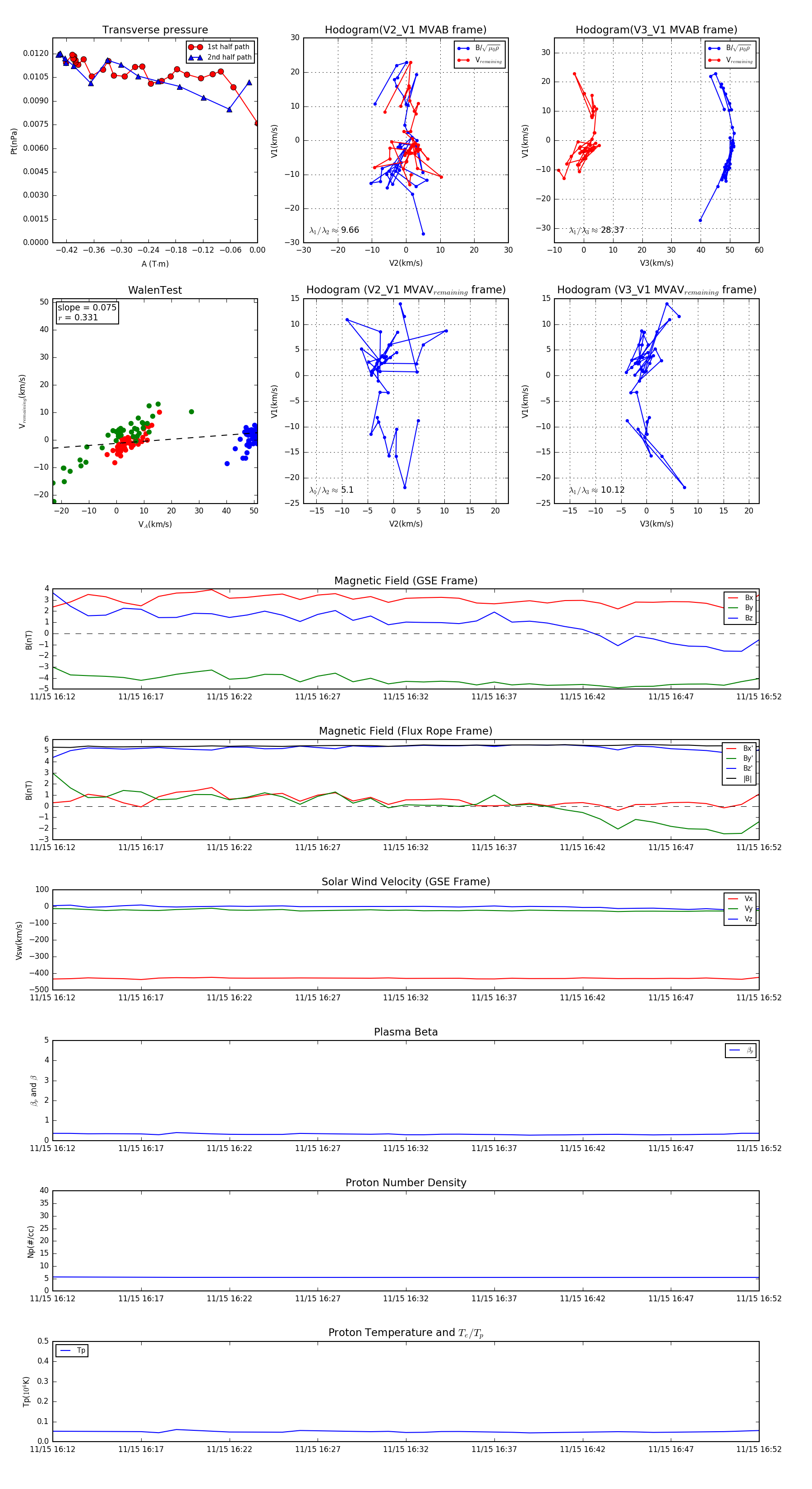The height and width of the screenshot is (1489, 812).
Task: Click the eigenvalue ratio value '5.1'
Action: pyautogui.click(x=347, y=490)
